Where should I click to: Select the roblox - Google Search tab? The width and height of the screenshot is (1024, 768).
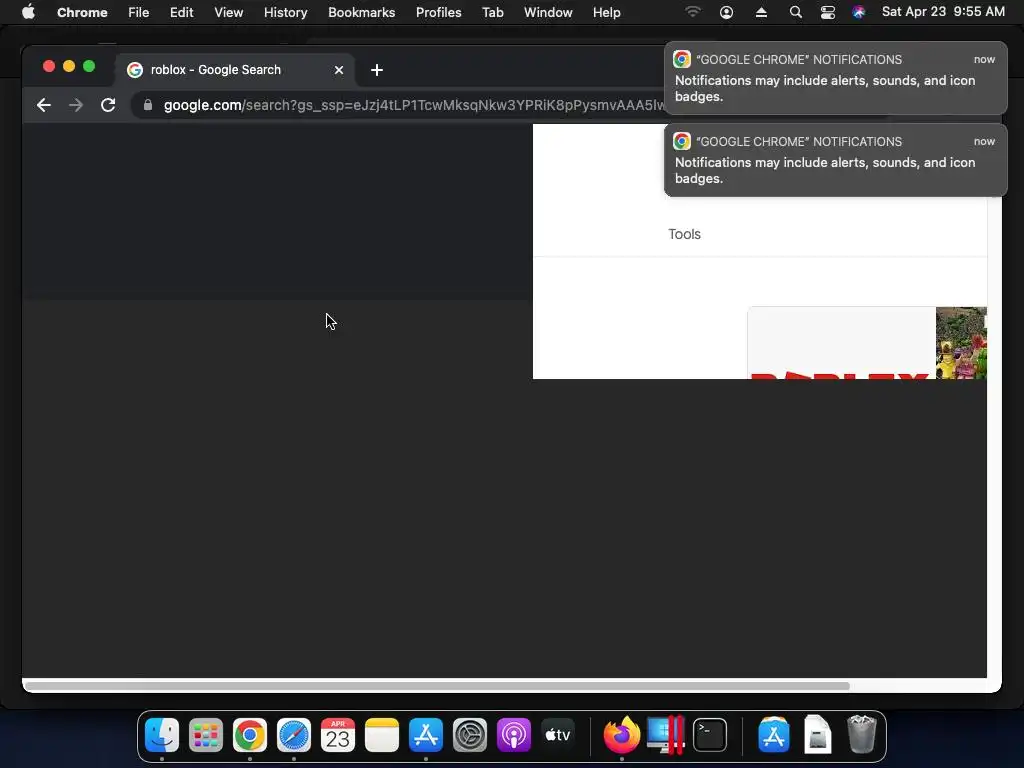236,70
